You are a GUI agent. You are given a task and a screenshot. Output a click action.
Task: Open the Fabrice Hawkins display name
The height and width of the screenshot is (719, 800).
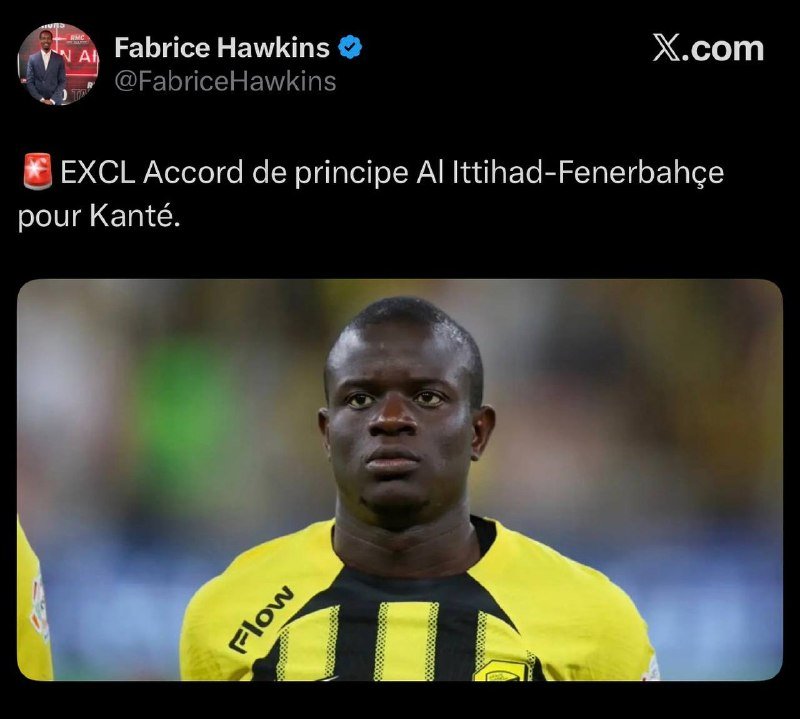pos(222,47)
